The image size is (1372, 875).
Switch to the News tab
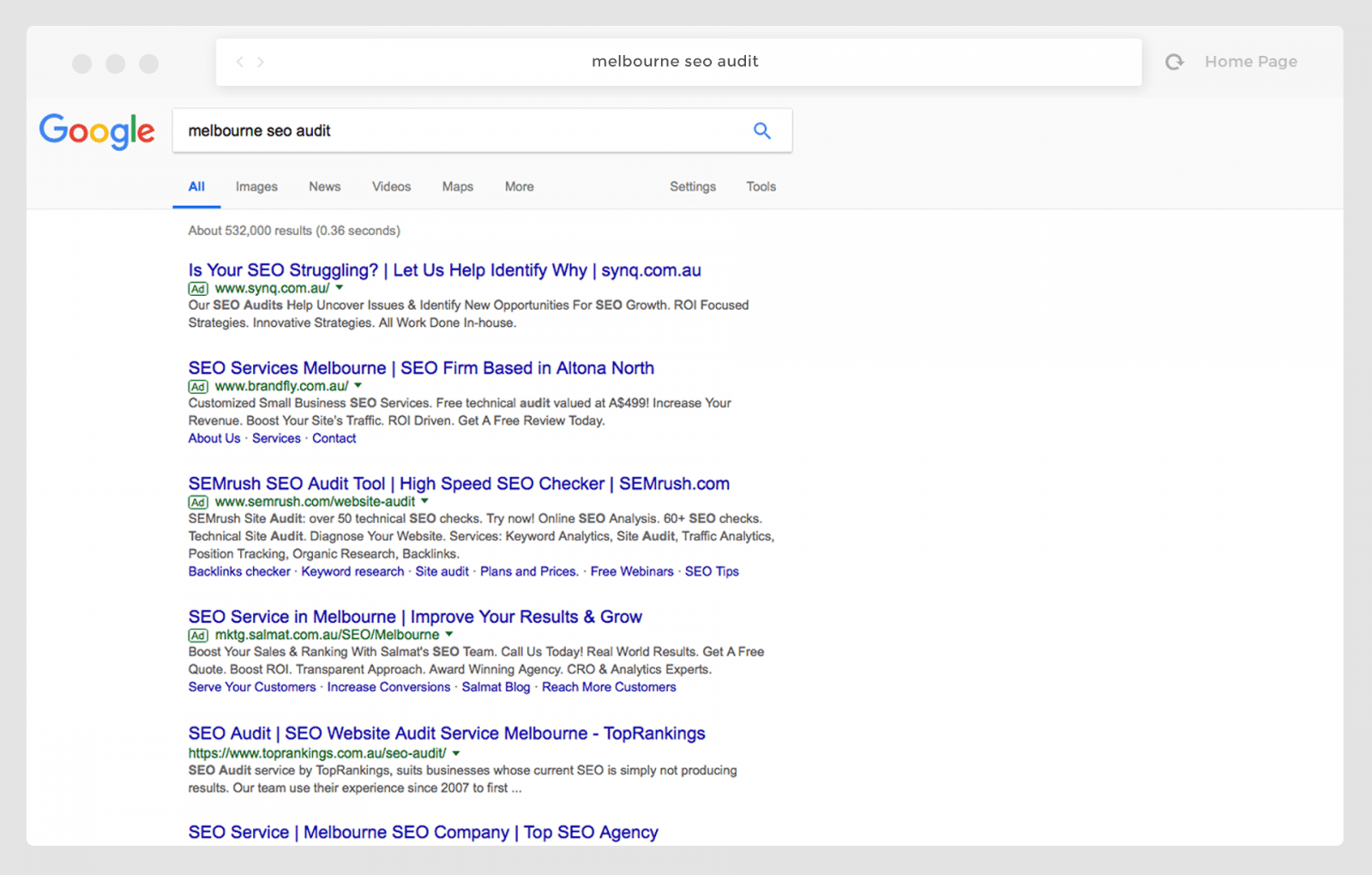click(325, 187)
